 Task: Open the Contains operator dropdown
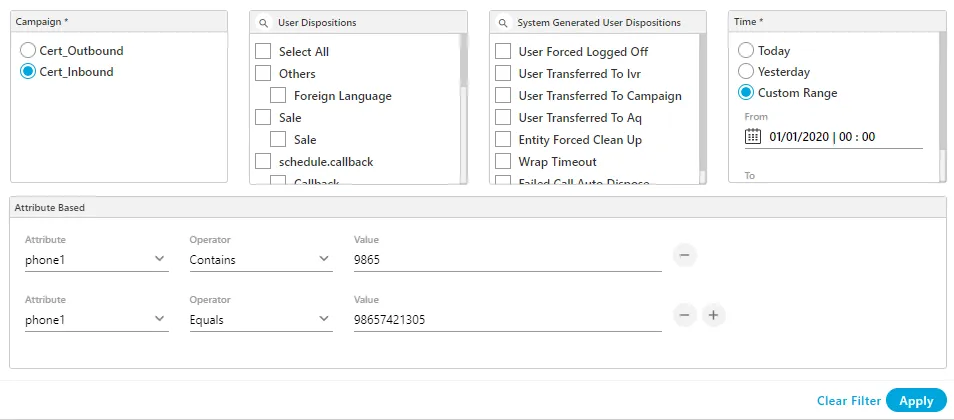pos(261,260)
